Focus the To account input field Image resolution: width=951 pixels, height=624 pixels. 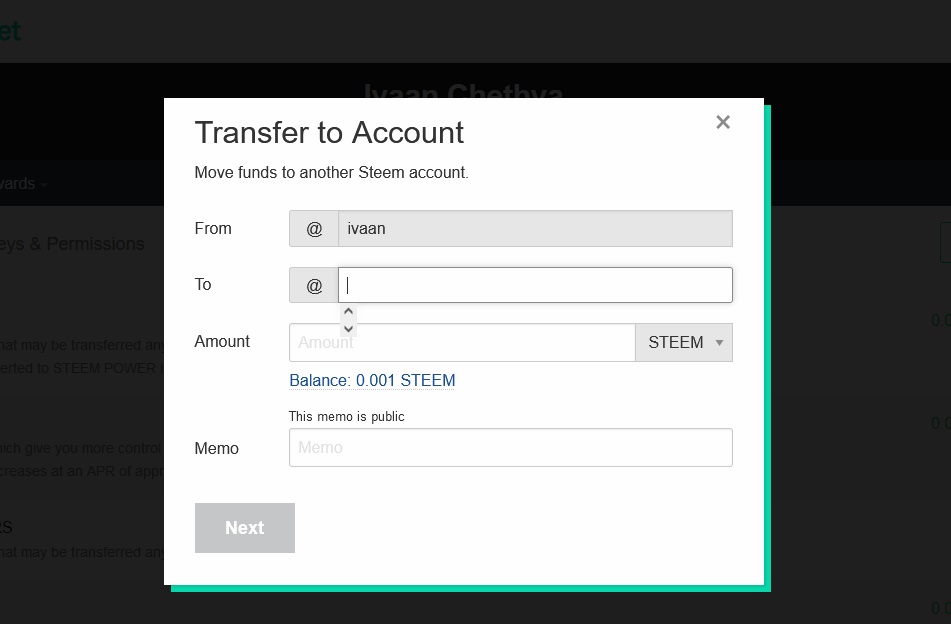click(x=535, y=285)
